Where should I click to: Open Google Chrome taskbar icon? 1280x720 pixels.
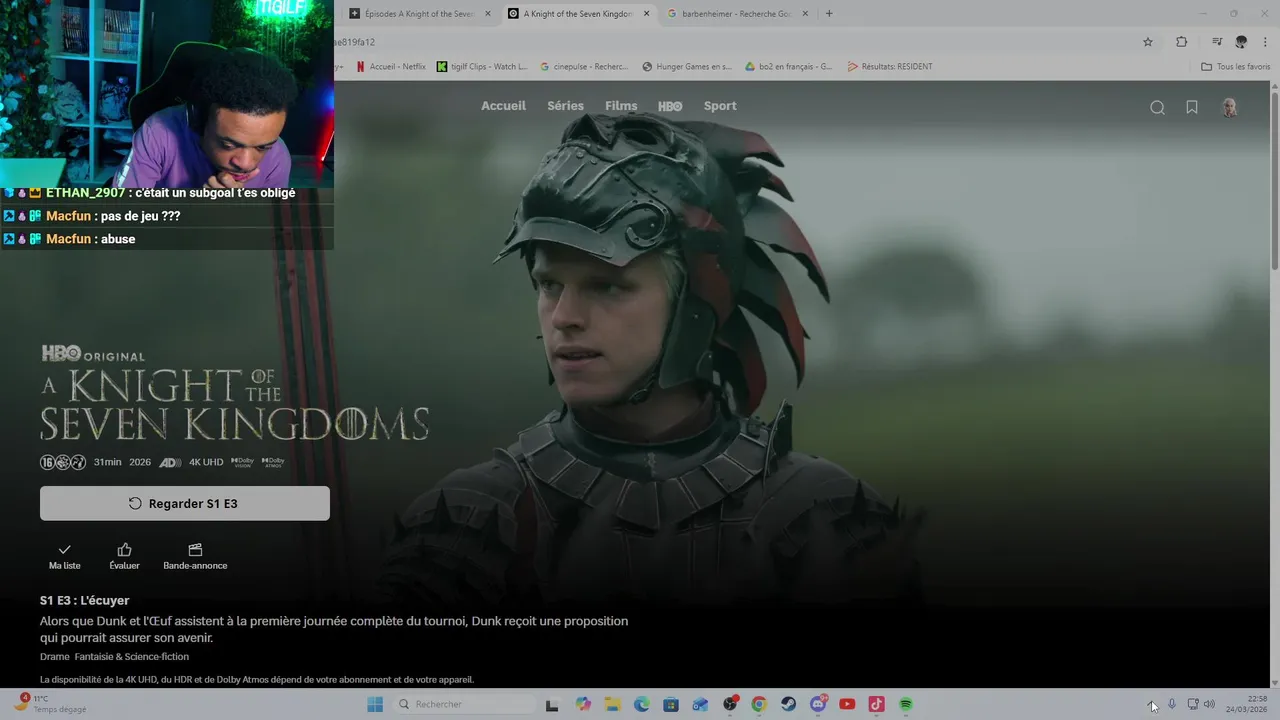click(x=759, y=704)
